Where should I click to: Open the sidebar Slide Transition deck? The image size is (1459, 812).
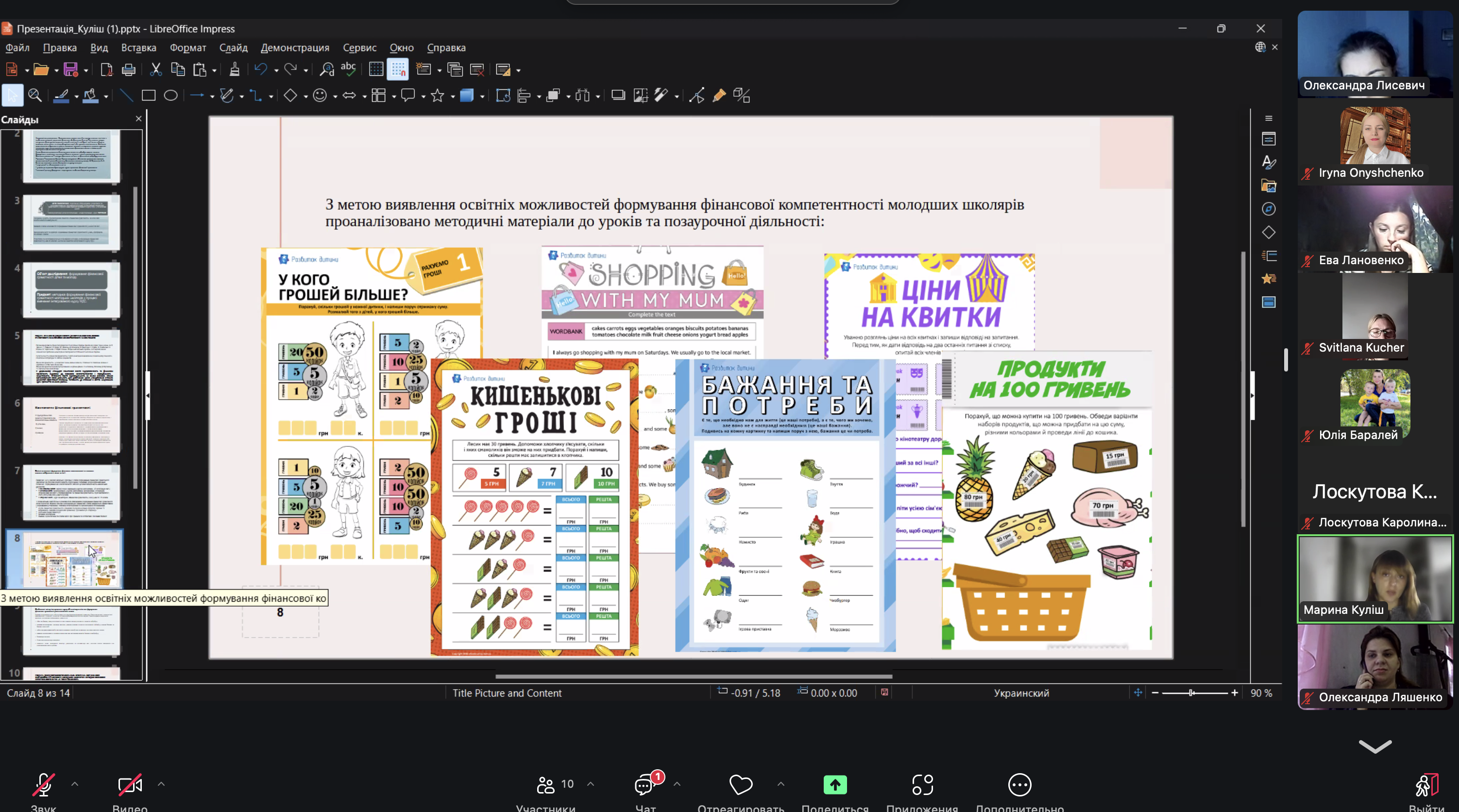(1269, 255)
